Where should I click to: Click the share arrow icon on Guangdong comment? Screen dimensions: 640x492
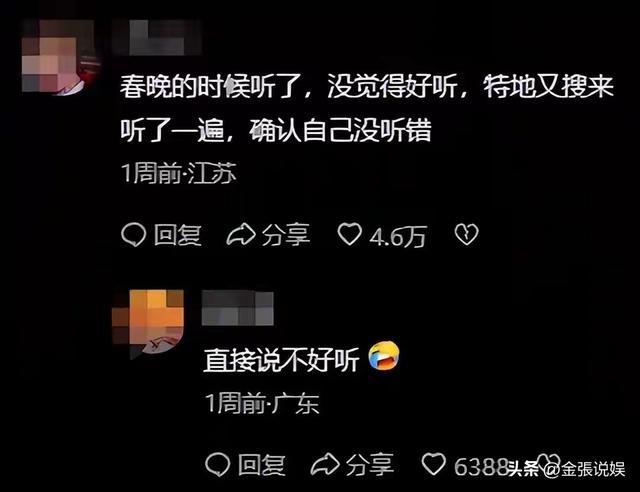coord(325,465)
